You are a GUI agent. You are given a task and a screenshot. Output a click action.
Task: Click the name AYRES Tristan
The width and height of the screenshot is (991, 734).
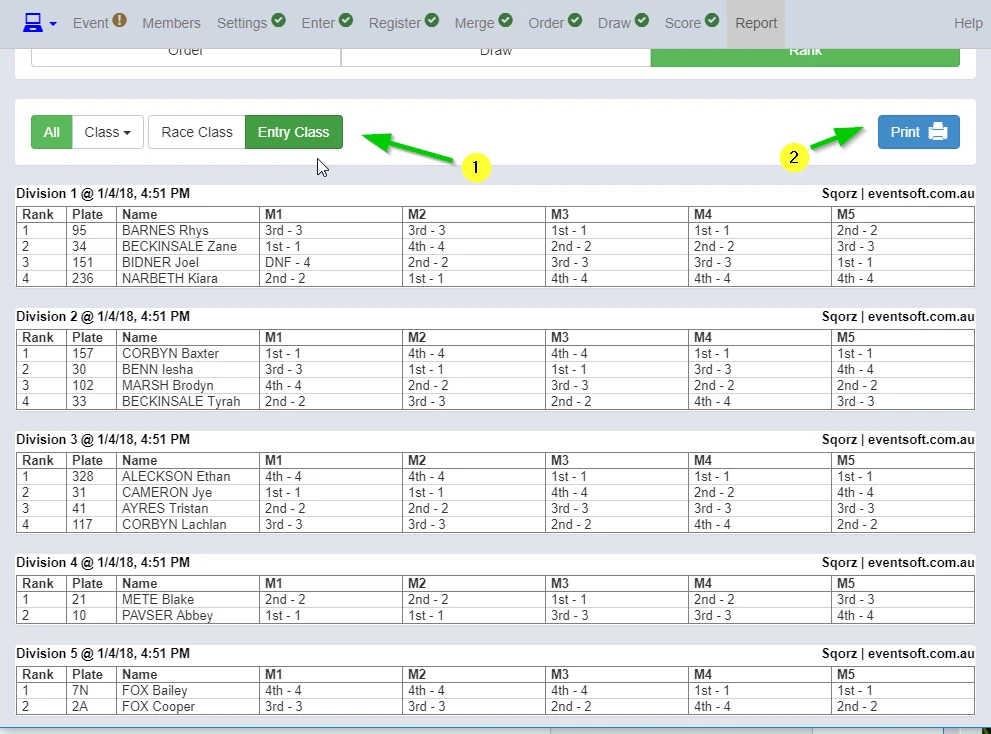165,508
